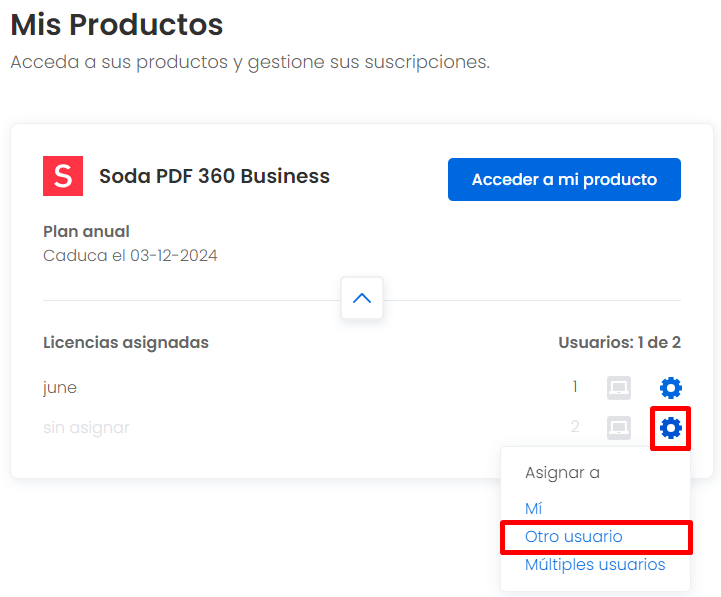Click the sin asignar license entry

coord(86,428)
